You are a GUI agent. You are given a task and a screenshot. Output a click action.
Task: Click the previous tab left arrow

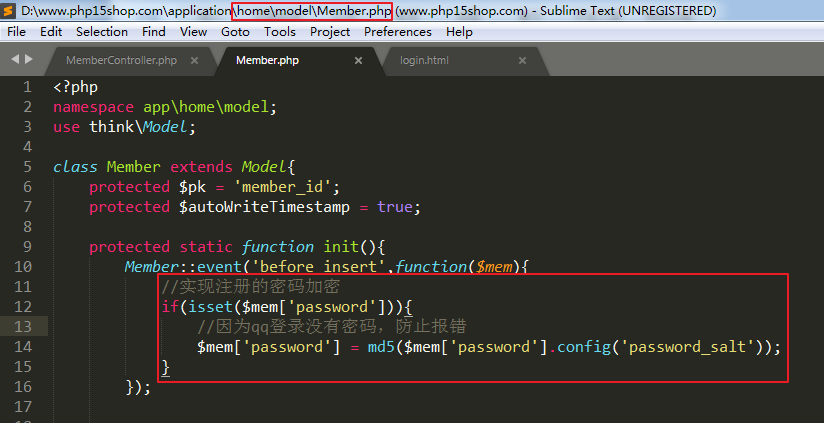click(14, 60)
